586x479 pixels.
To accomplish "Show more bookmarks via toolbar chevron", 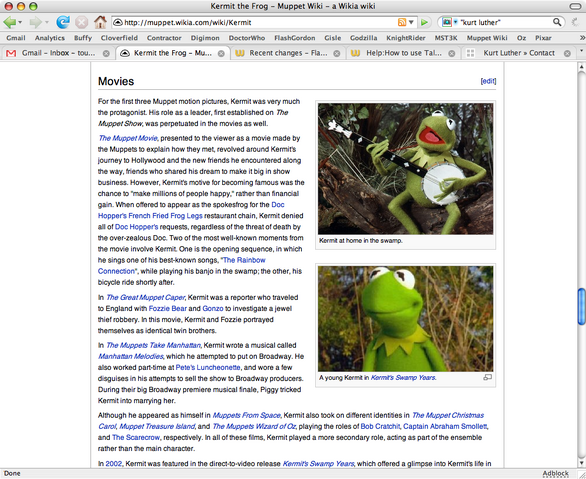I will (x=582, y=38).
